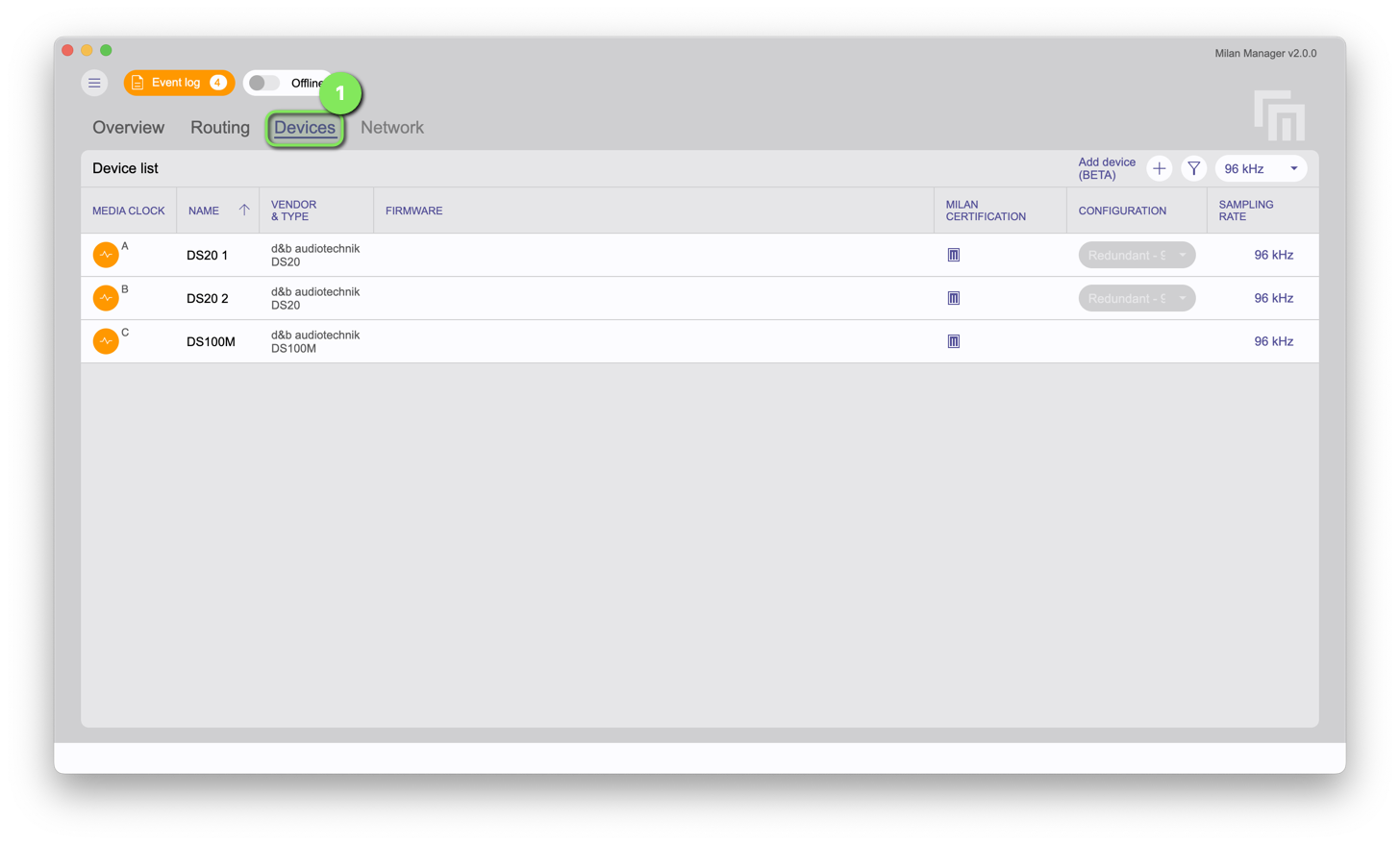Open the 96 kHz sampling rate dropdown
The width and height of the screenshot is (1400, 845).
[x=1261, y=168]
